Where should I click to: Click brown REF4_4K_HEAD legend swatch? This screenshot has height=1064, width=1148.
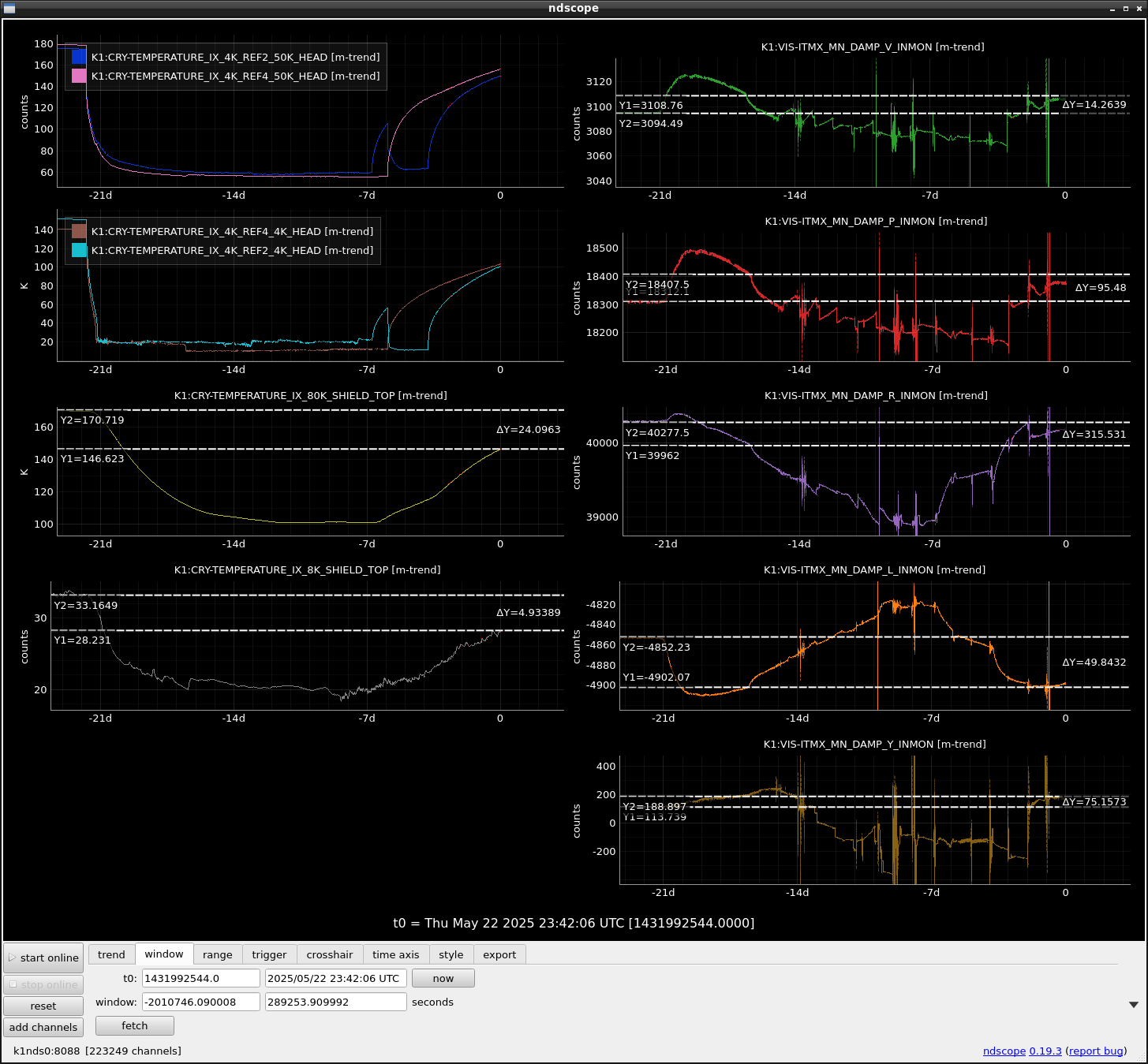[x=79, y=231]
